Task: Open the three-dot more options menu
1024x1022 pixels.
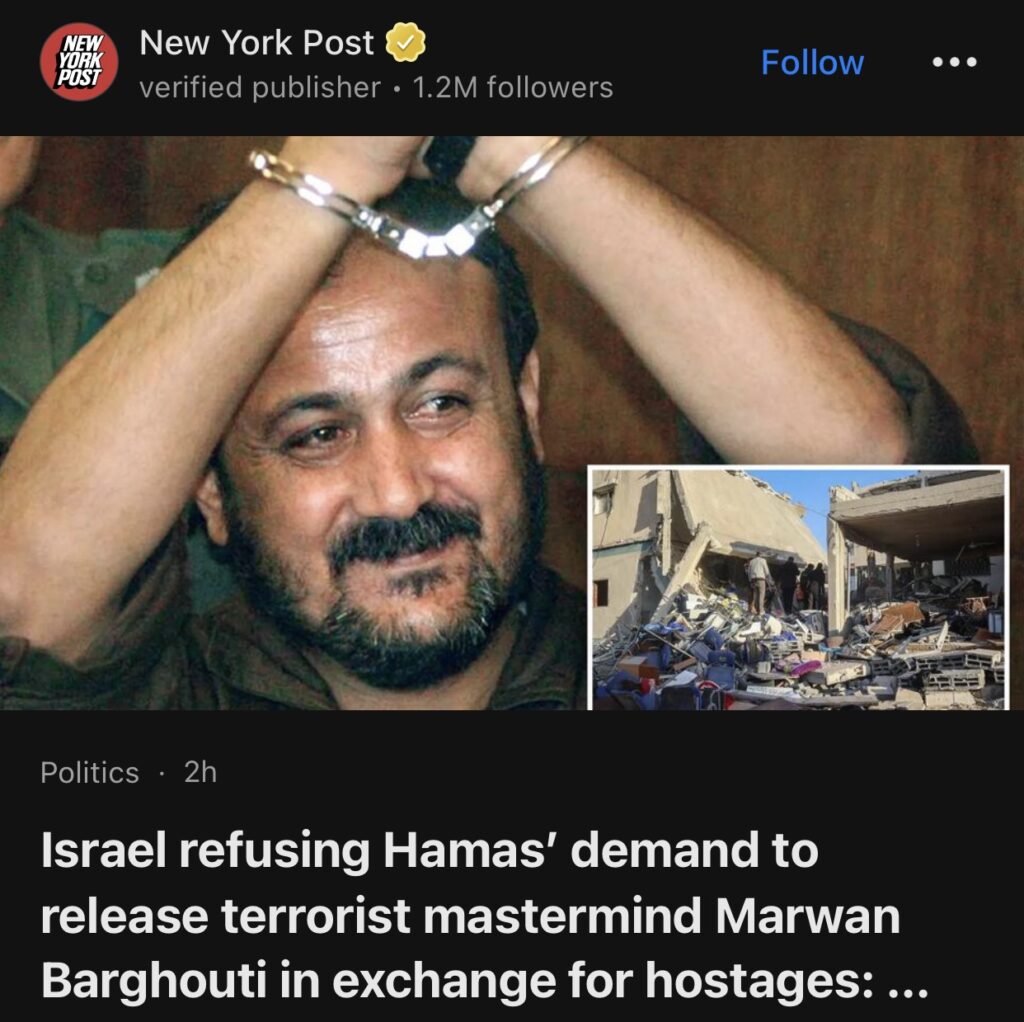Action: click(954, 62)
